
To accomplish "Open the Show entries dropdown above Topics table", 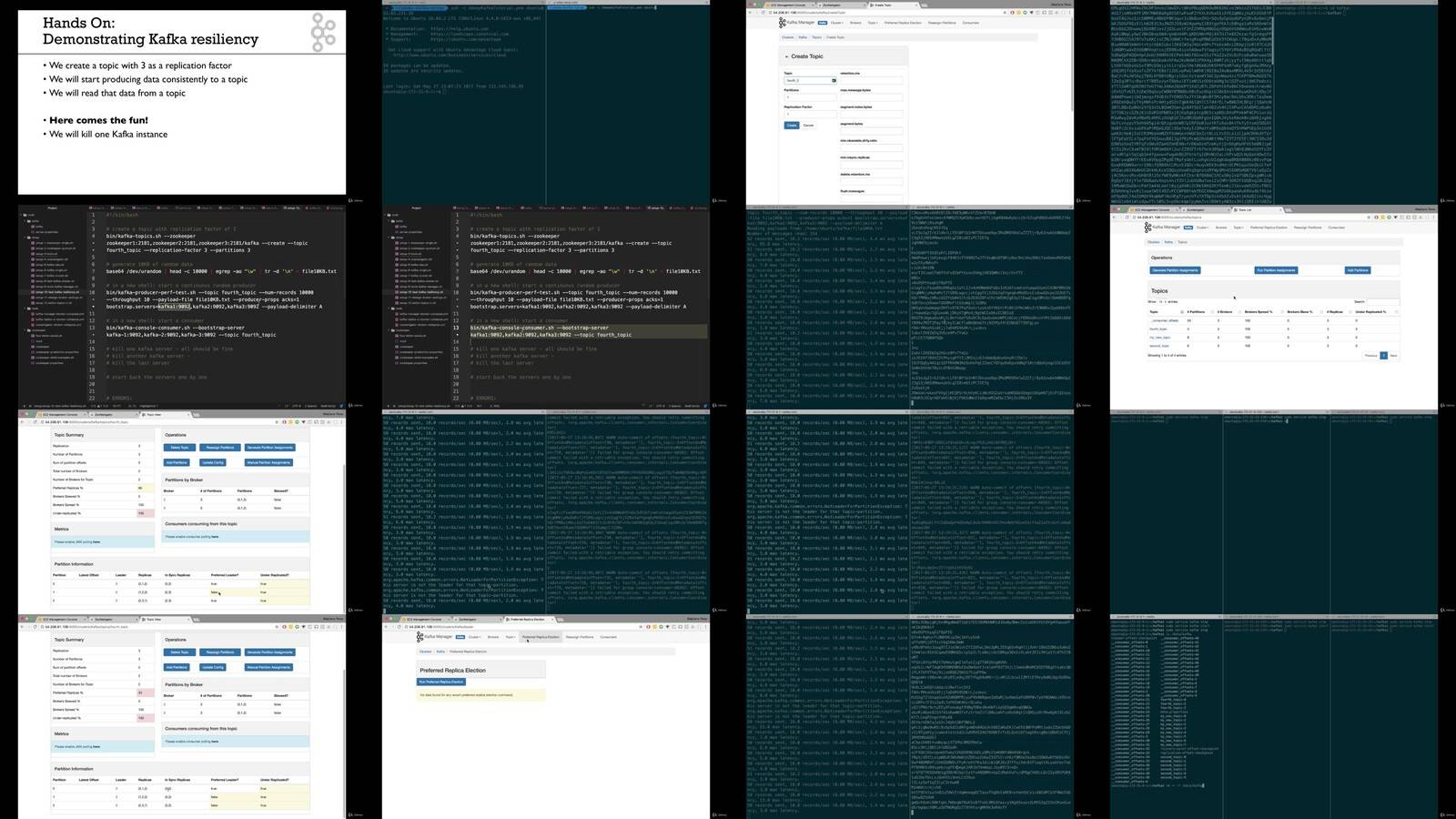I will pos(1162,301).
